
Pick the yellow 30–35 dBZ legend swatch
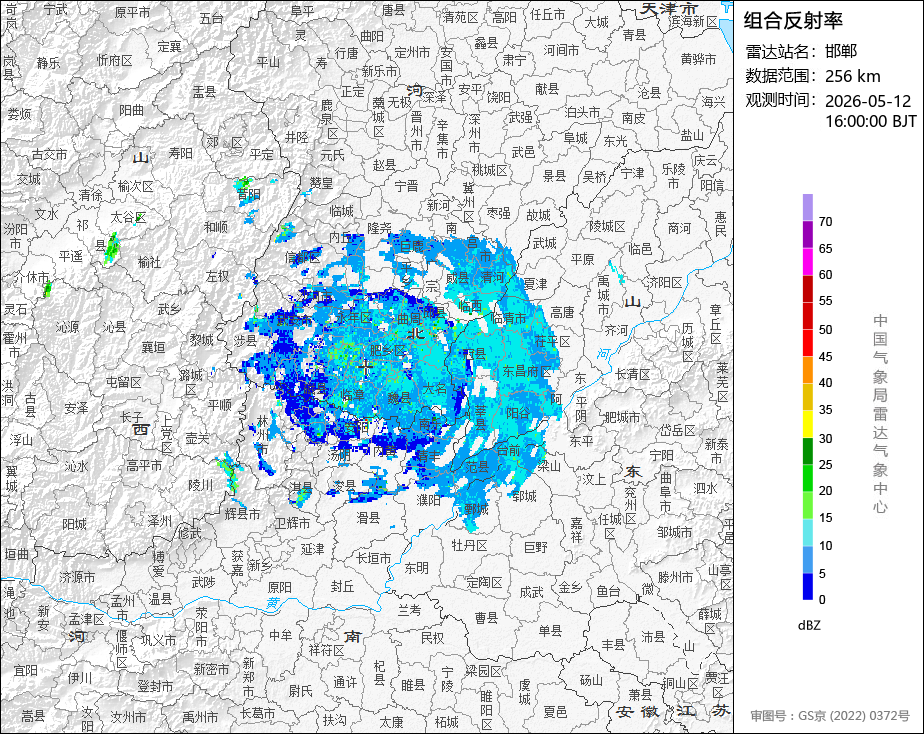point(807,424)
